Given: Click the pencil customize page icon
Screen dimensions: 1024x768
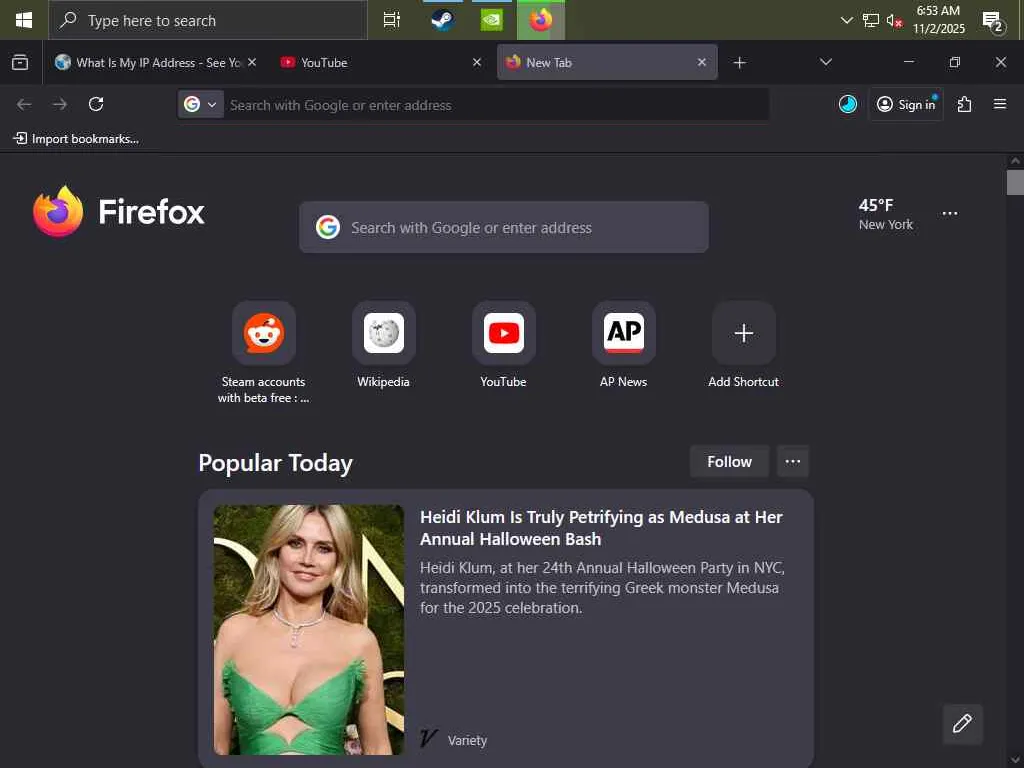Looking at the screenshot, I should coord(963,724).
